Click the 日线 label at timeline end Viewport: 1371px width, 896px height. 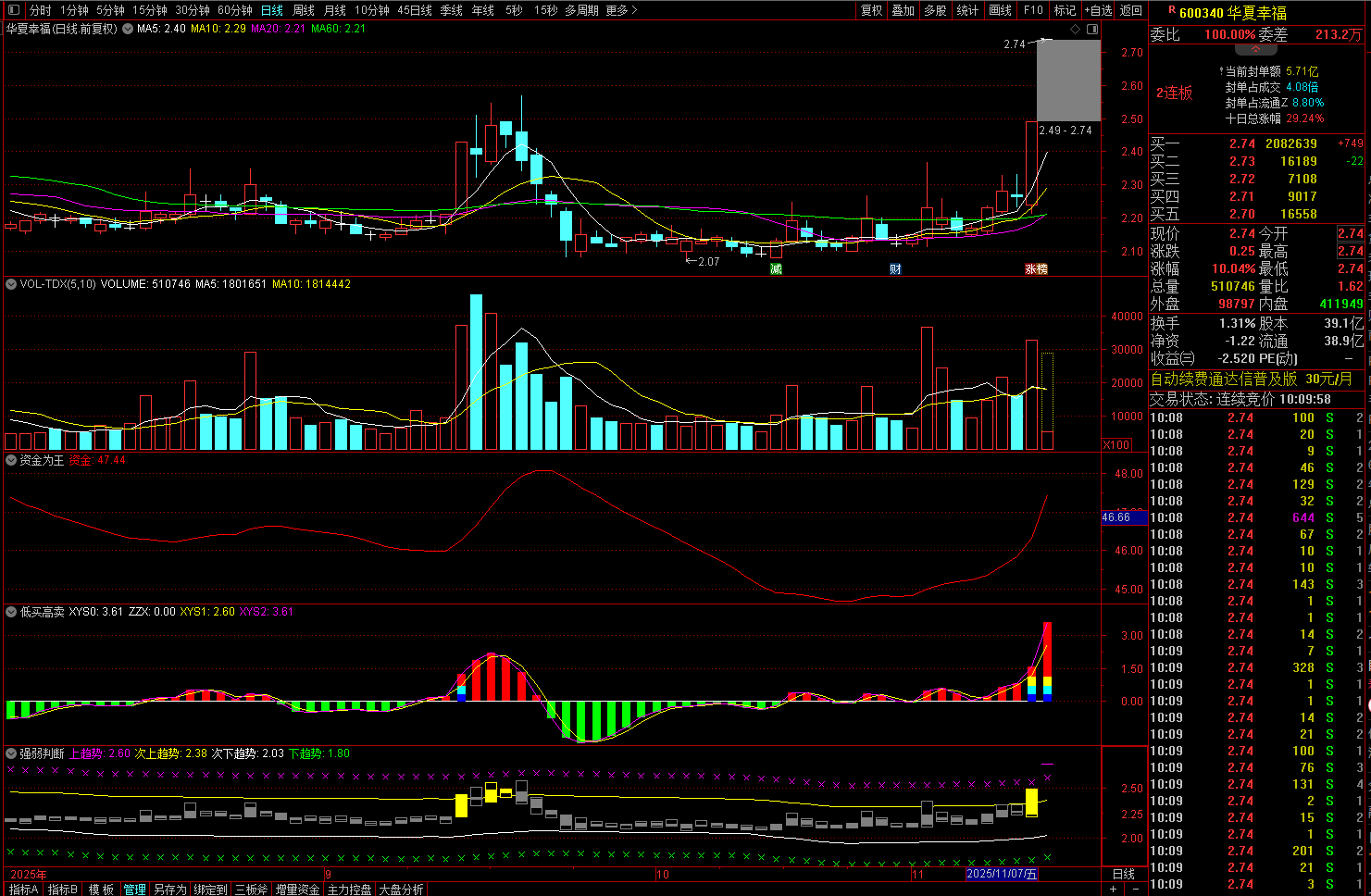click(1124, 875)
